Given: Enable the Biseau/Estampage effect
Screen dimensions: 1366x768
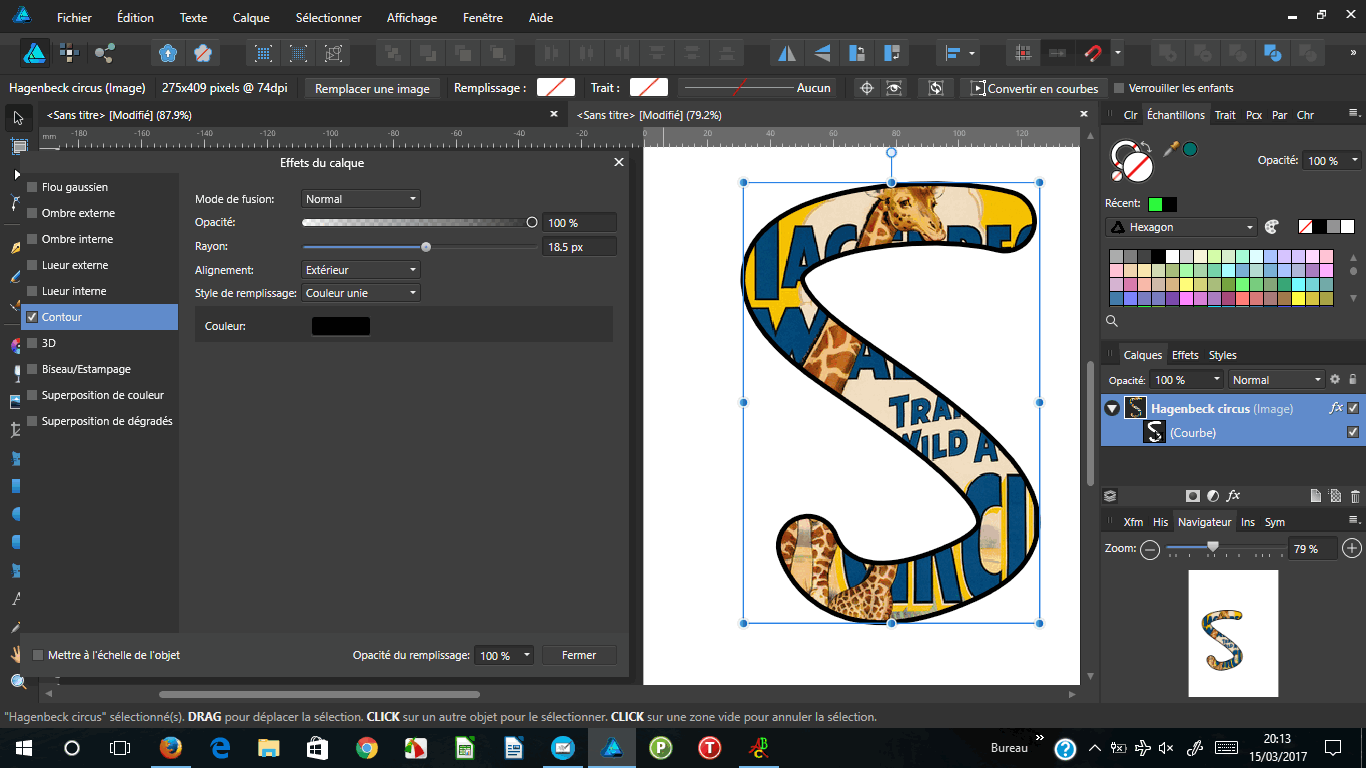Looking at the screenshot, I should (32, 369).
